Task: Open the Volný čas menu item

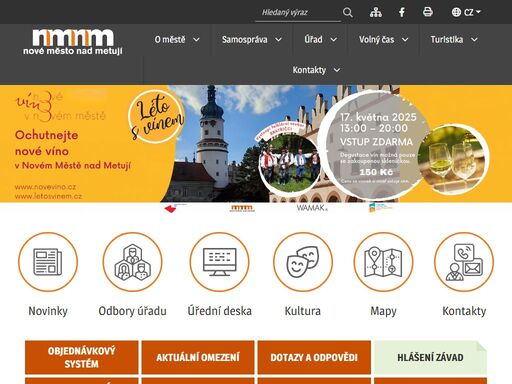Action: [383, 40]
